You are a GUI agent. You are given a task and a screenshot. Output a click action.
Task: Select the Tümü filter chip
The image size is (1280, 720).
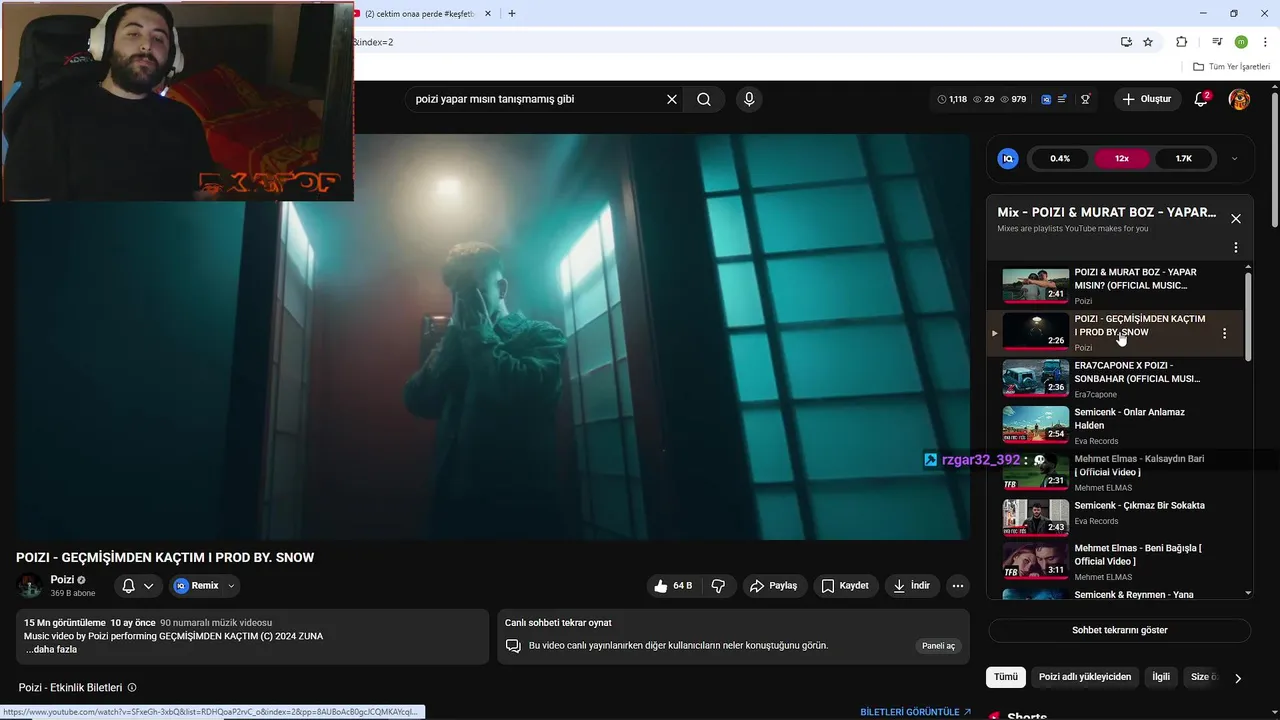1006,677
